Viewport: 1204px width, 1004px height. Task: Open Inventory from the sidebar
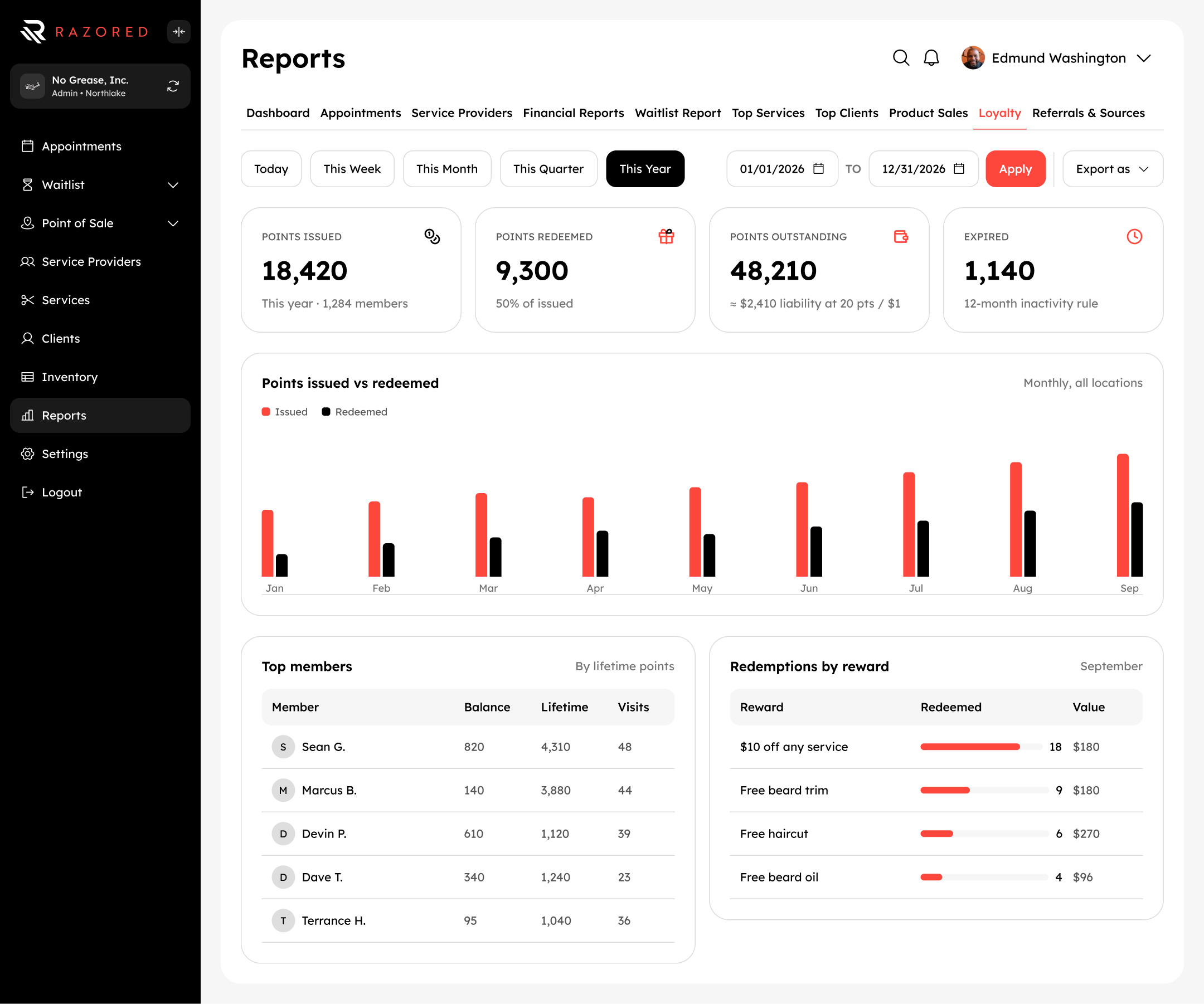[x=100, y=377]
